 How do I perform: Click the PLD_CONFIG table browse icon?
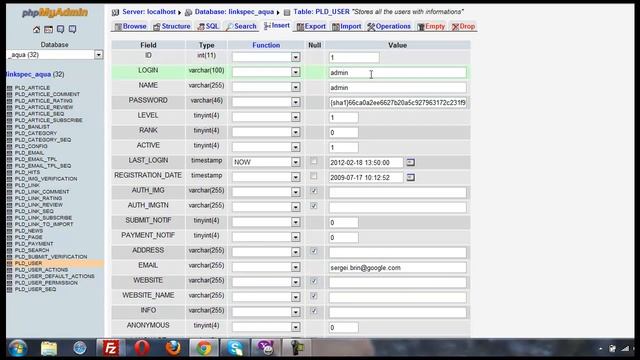(x=9, y=146)
